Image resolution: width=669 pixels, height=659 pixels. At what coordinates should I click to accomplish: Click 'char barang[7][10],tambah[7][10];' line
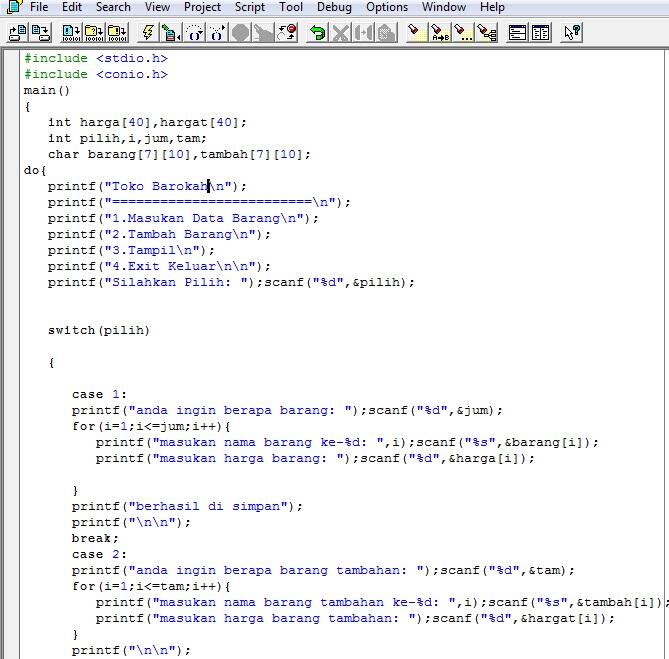coord(179,154)
